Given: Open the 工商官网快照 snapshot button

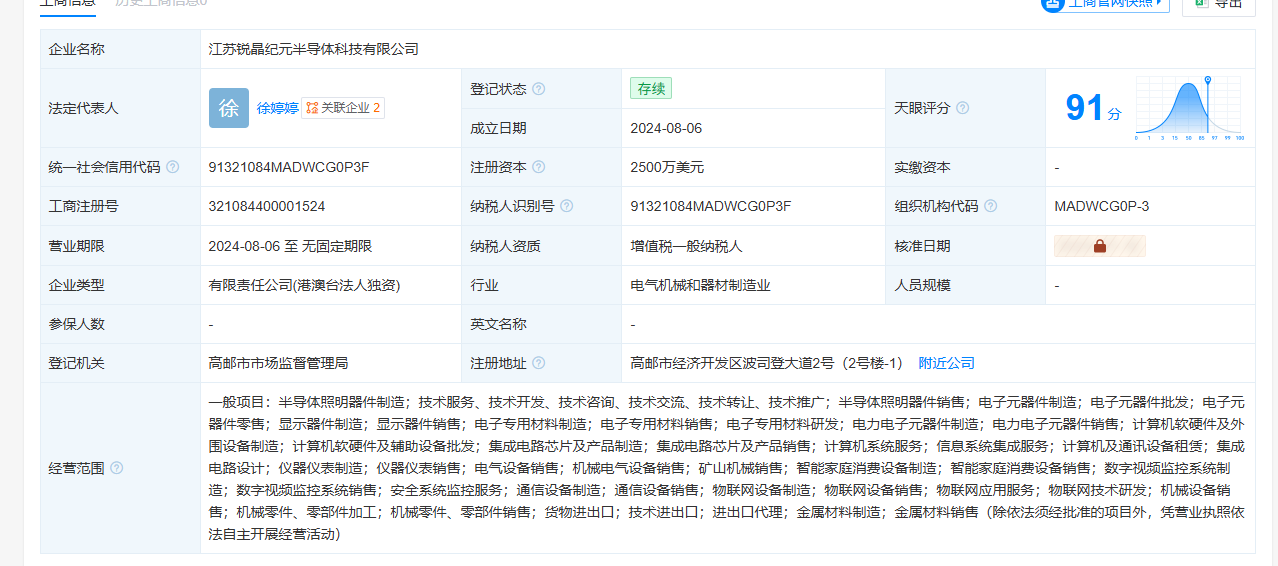Looking at the screenshot, I should [x=1105, y=3].
